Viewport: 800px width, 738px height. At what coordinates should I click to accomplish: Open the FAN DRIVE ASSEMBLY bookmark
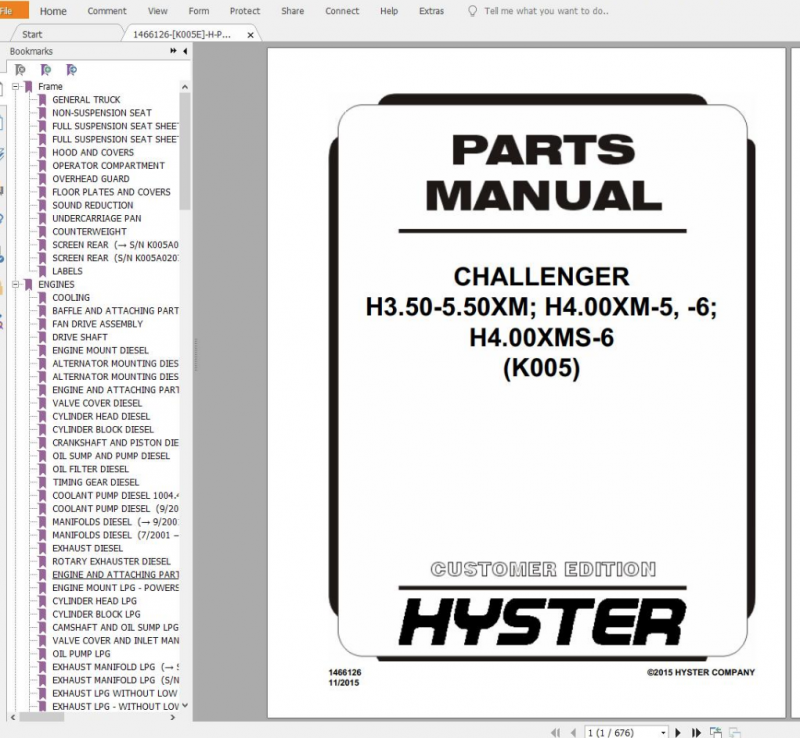pos(97,324)
